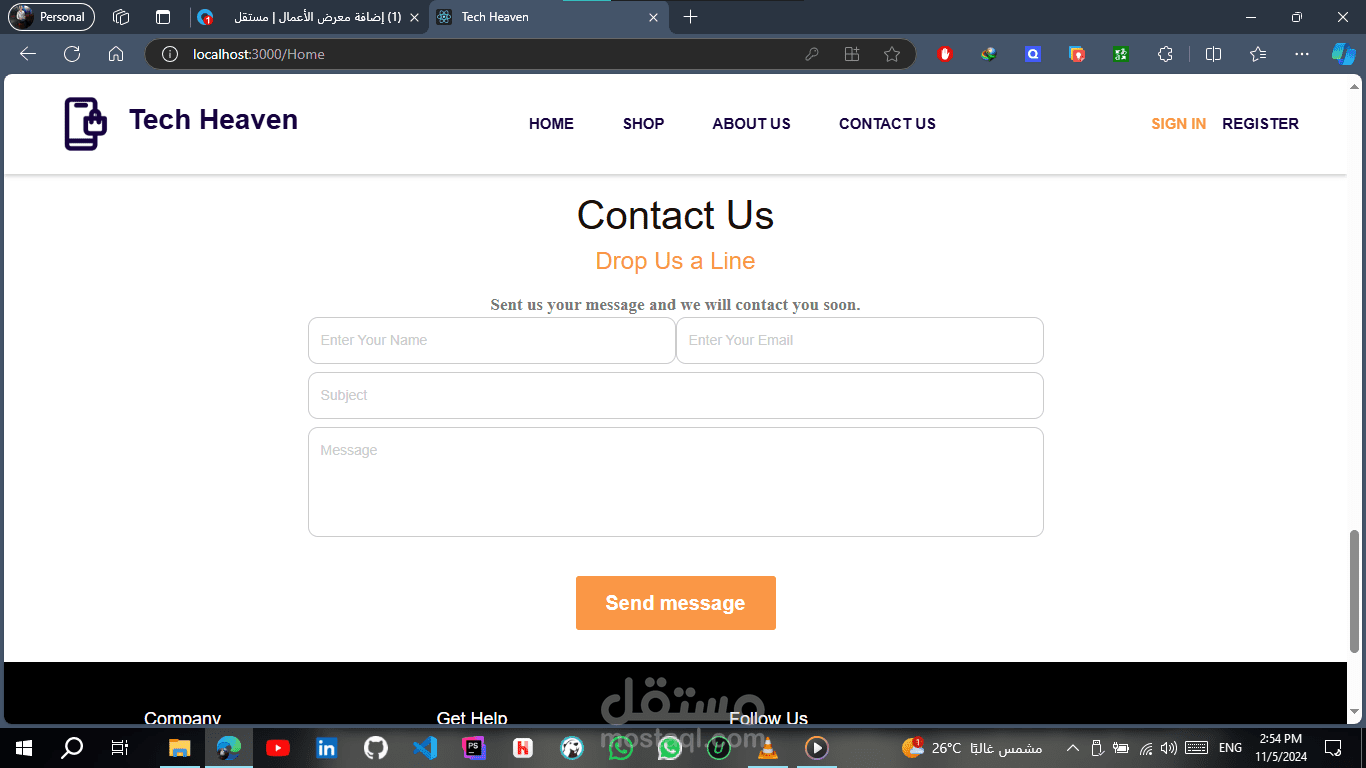The width and height of the screenshot is (1366, 768).
Task: Click the Send message button
Action: 675,603
